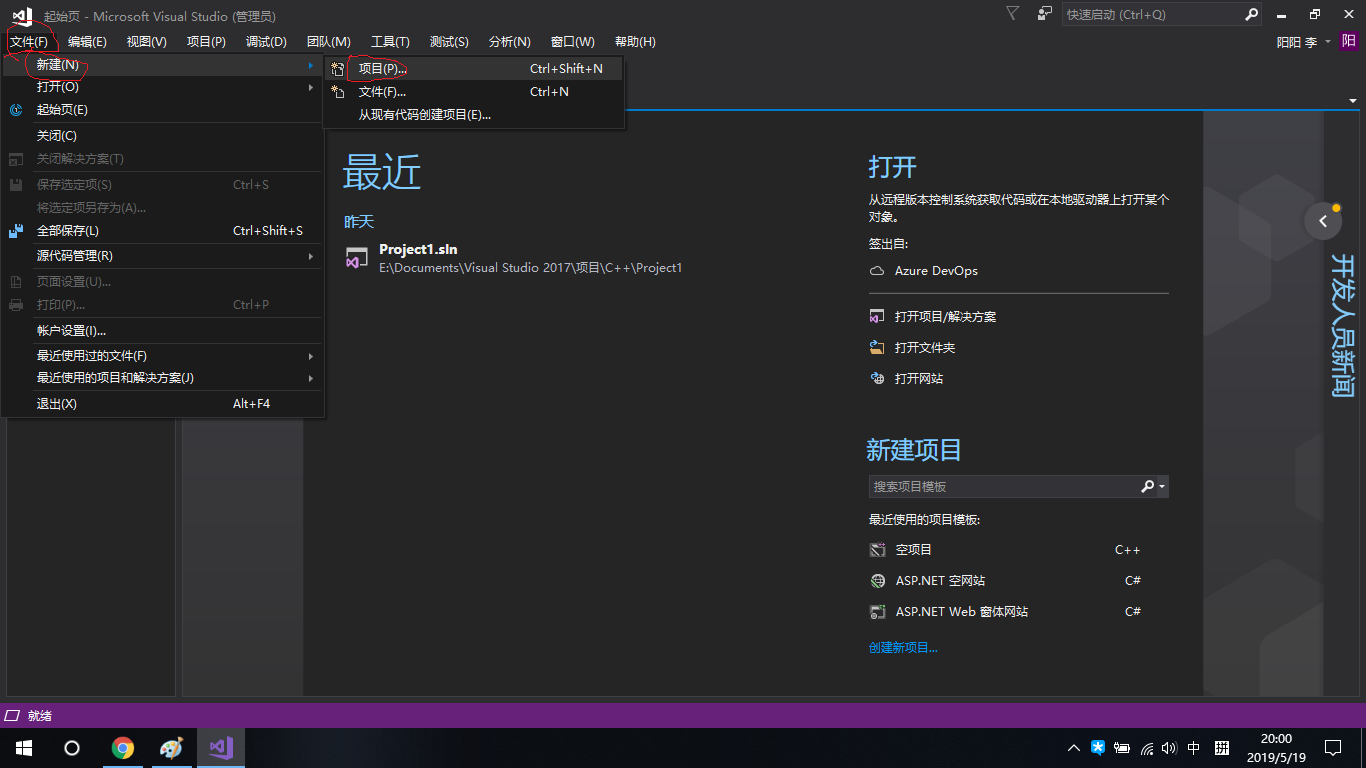1366x768 pixels.
Task: Click the quick launch magnifier icon
Action: tap(1252, 14)
